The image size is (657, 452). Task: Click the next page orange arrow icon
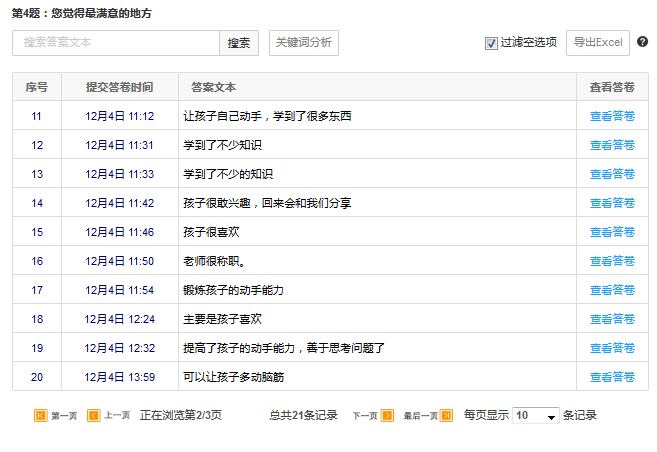pos(387,415)
